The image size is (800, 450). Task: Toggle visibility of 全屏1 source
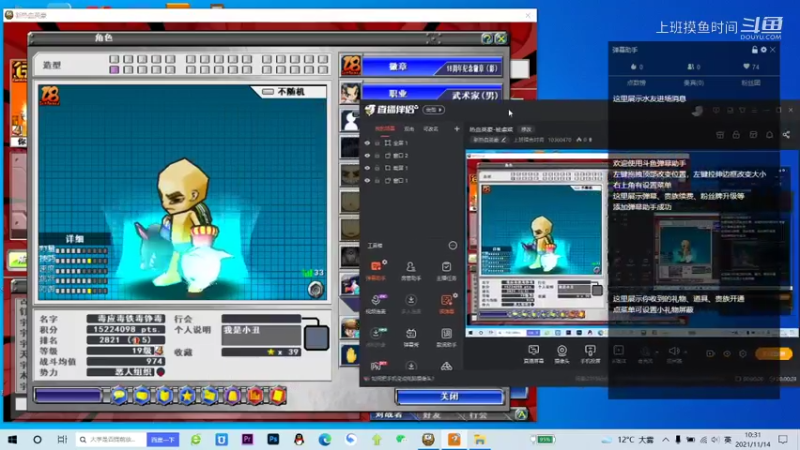click(367, 143)
